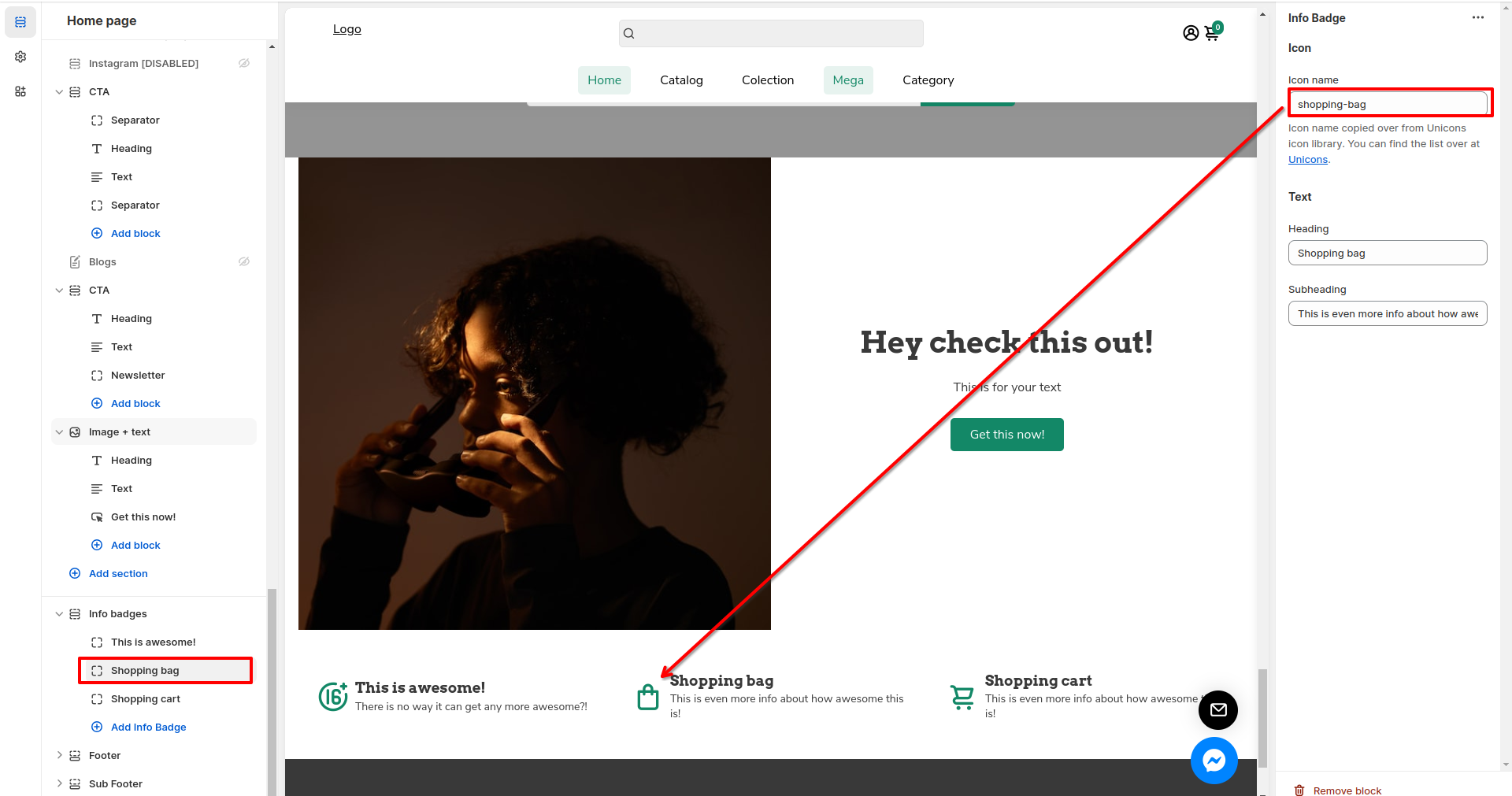
Task: Open the Info Badge more options menu
Action: [1477, 18]
